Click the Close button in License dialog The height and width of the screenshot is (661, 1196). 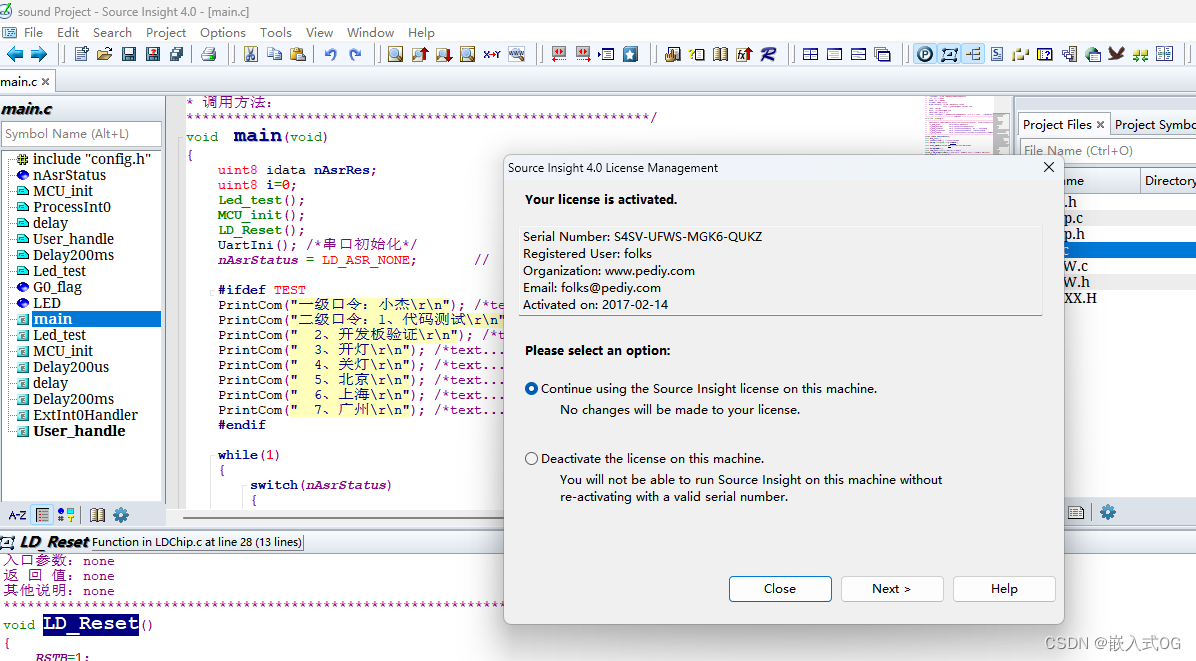point(780,589)
